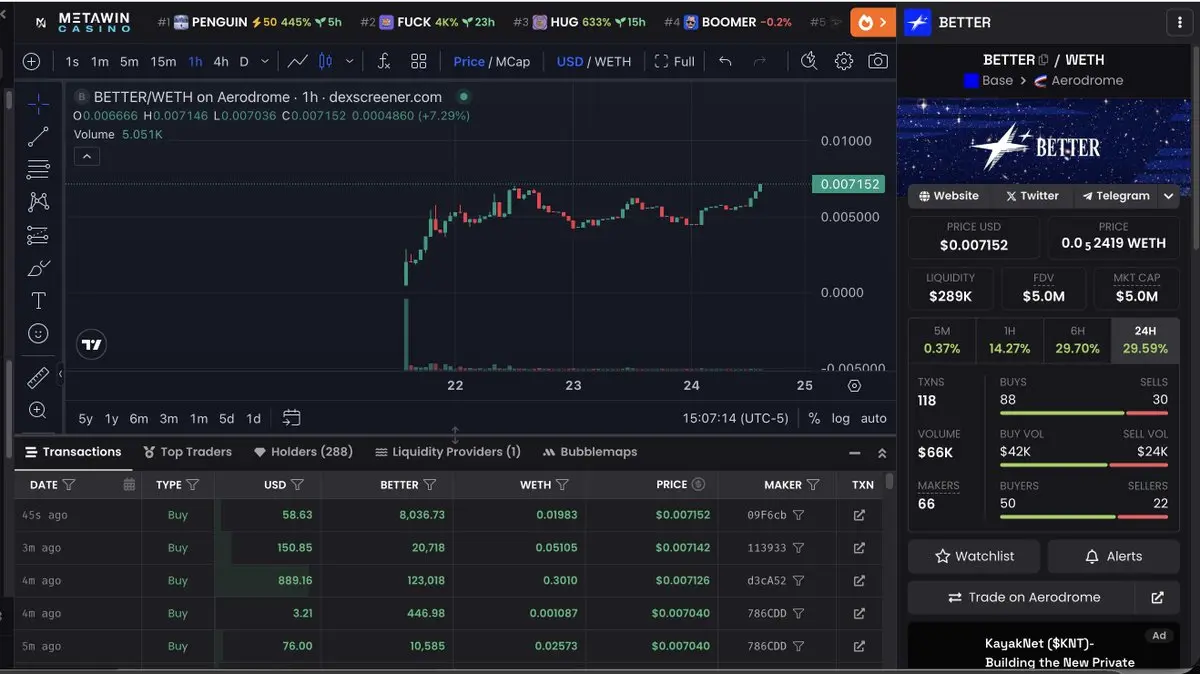
Task: Minimize the transactions panel with the dash button
Action: point(853,453)
